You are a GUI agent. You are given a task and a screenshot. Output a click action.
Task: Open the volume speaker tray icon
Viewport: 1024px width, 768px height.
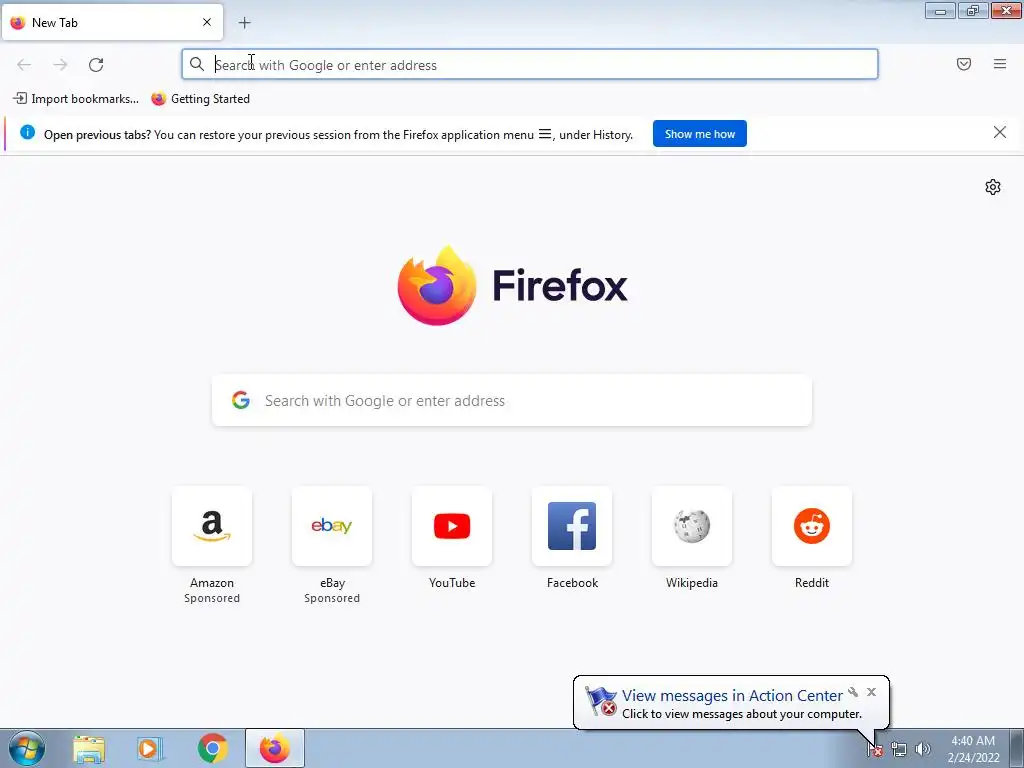[x=923, y=749]
